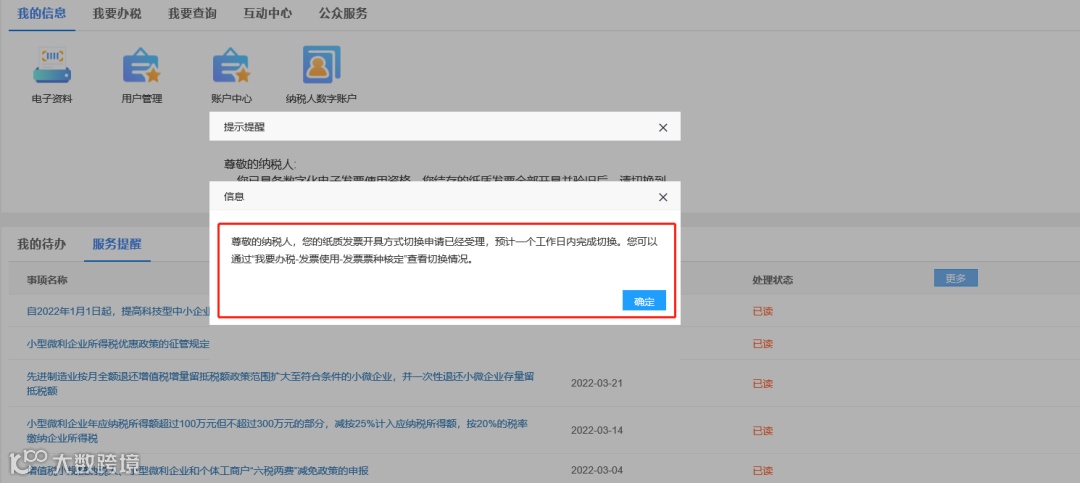Open the 先进制造业按月全额退还 notice link
Screen dimensions: 1080x483
tap(281, 384)
